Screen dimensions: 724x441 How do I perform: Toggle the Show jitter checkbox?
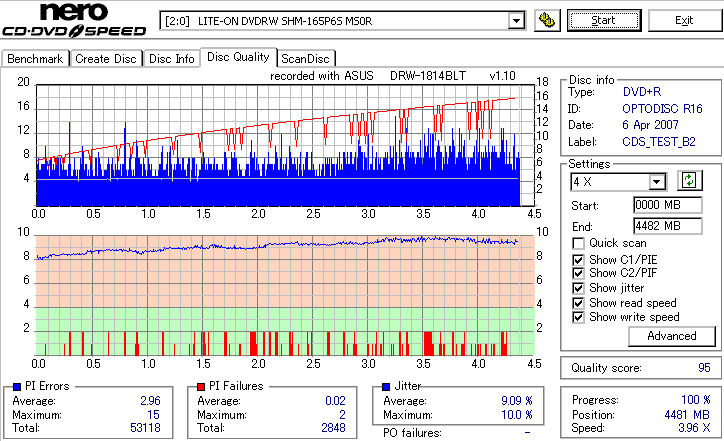[578, 288]
